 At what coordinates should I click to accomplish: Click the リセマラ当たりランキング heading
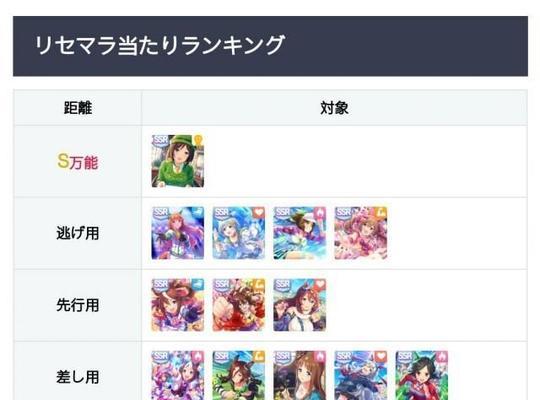[x=159, y=45]
